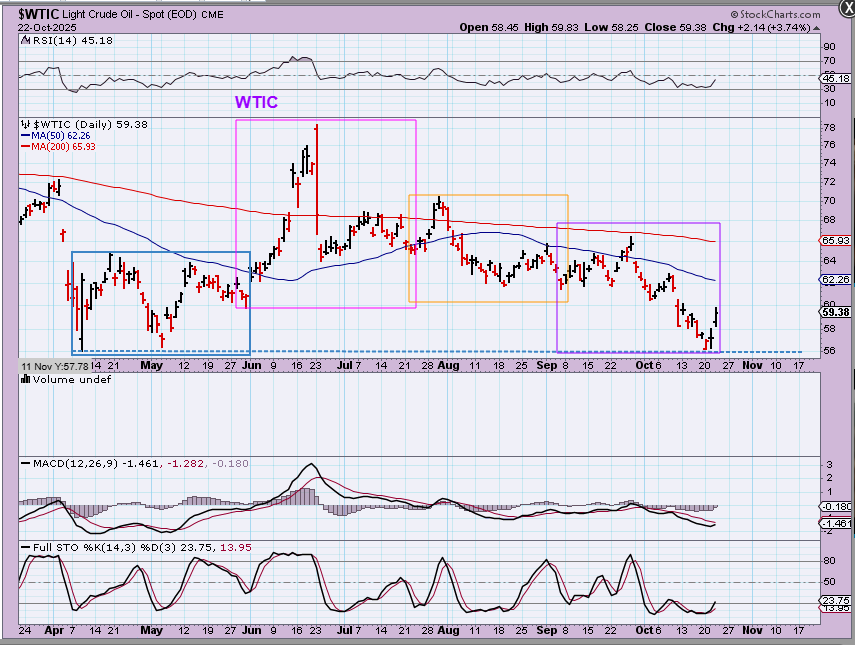Select the RSI(14) panel marker icon
Viewport: 855px width, 645px height.
[23, 40]
